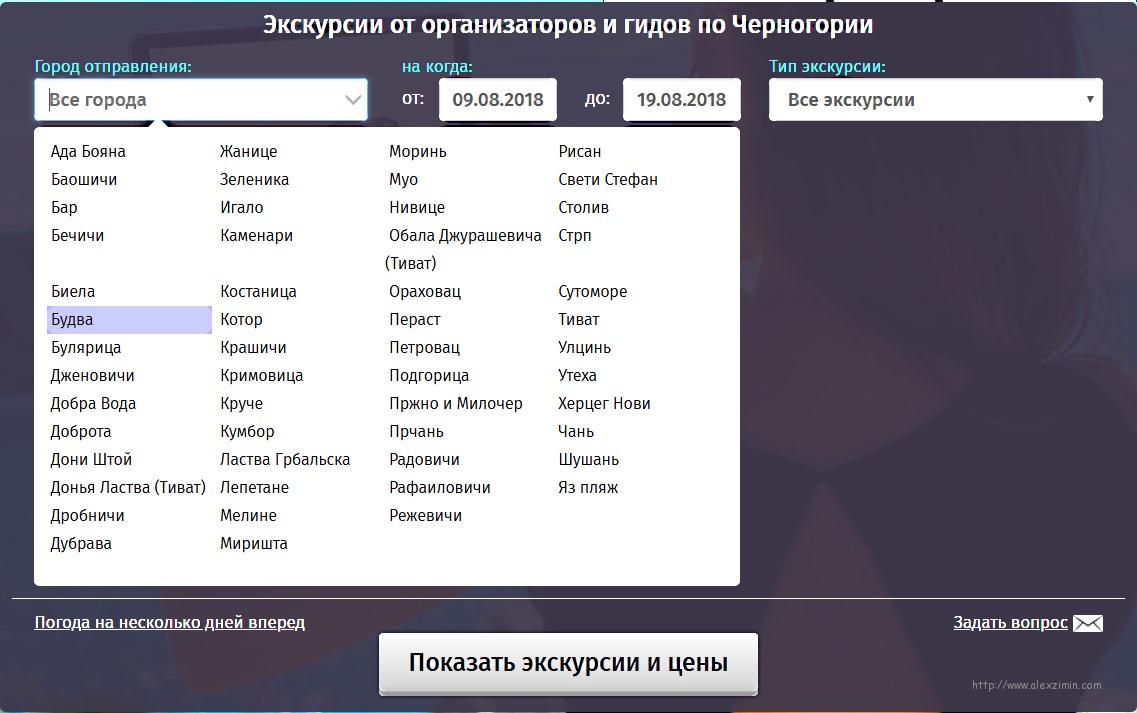Open the Все экскурсии type dropdown
The width and height of the screenshot is (1137, 713).
(x=935, y=99)
